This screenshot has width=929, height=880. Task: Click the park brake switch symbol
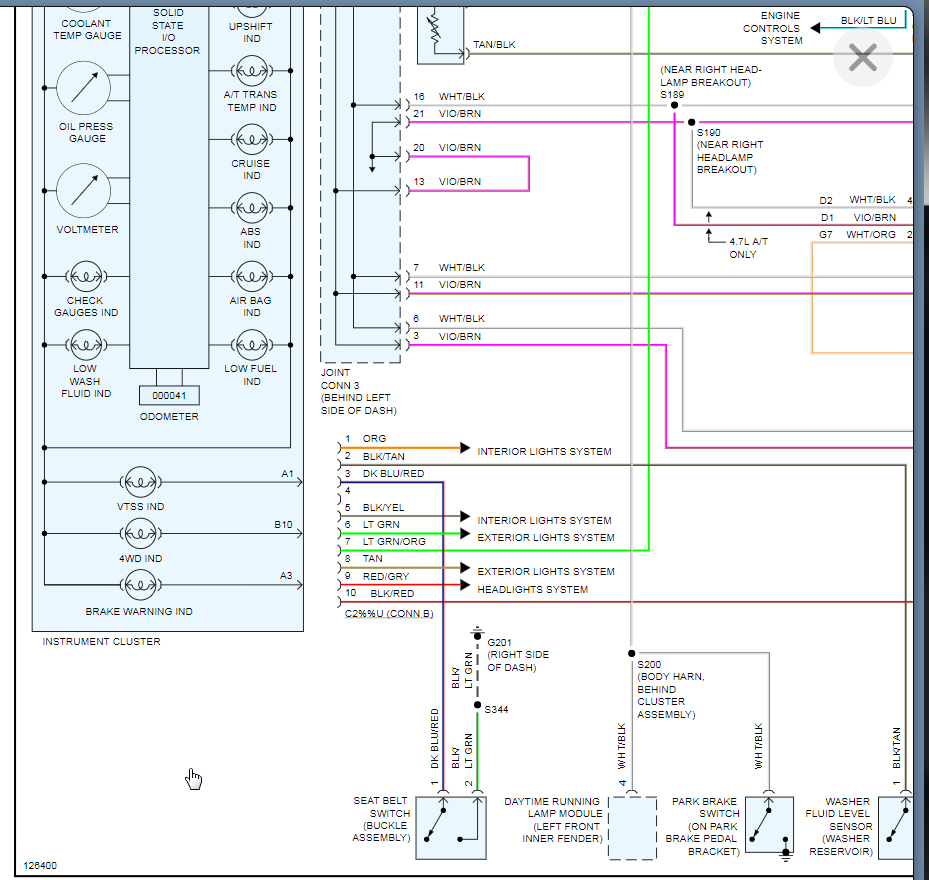coord(769,825)
